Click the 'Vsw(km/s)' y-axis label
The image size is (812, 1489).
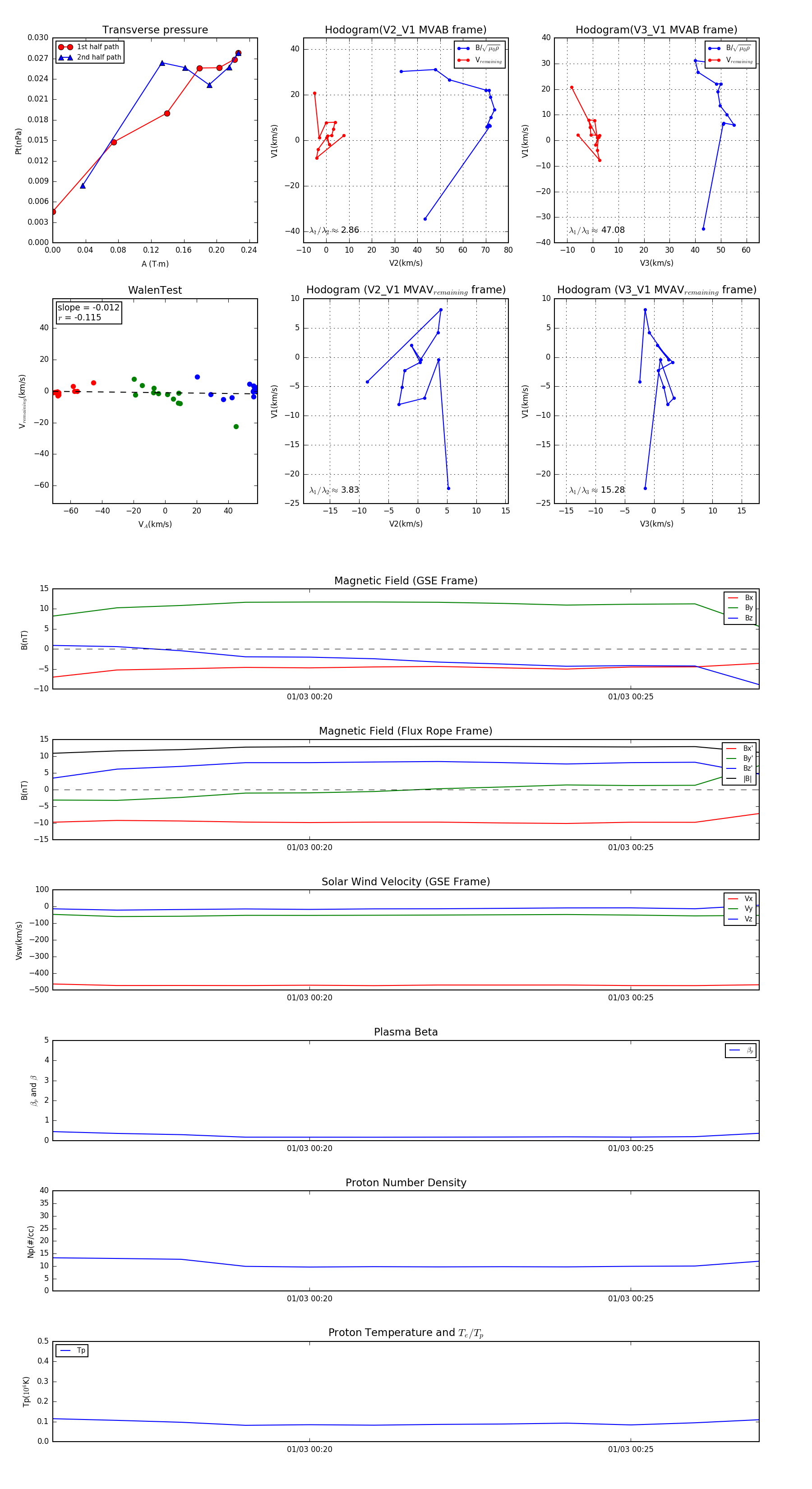[19, 940]
